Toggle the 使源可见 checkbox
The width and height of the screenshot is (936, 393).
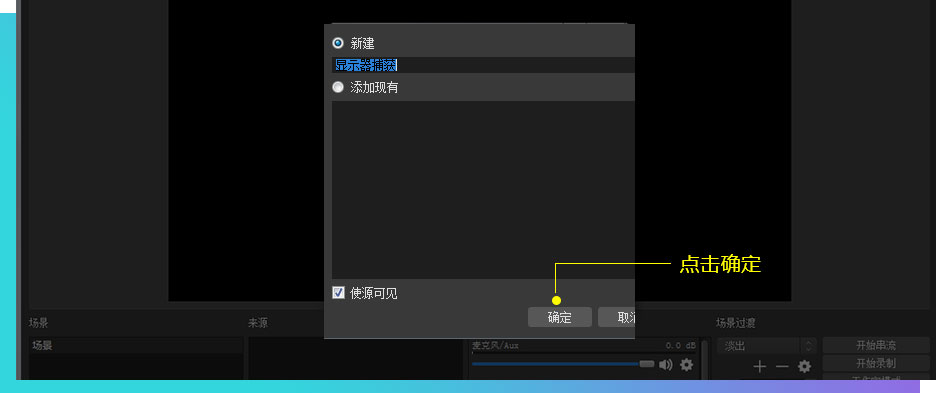pos(338,293)
